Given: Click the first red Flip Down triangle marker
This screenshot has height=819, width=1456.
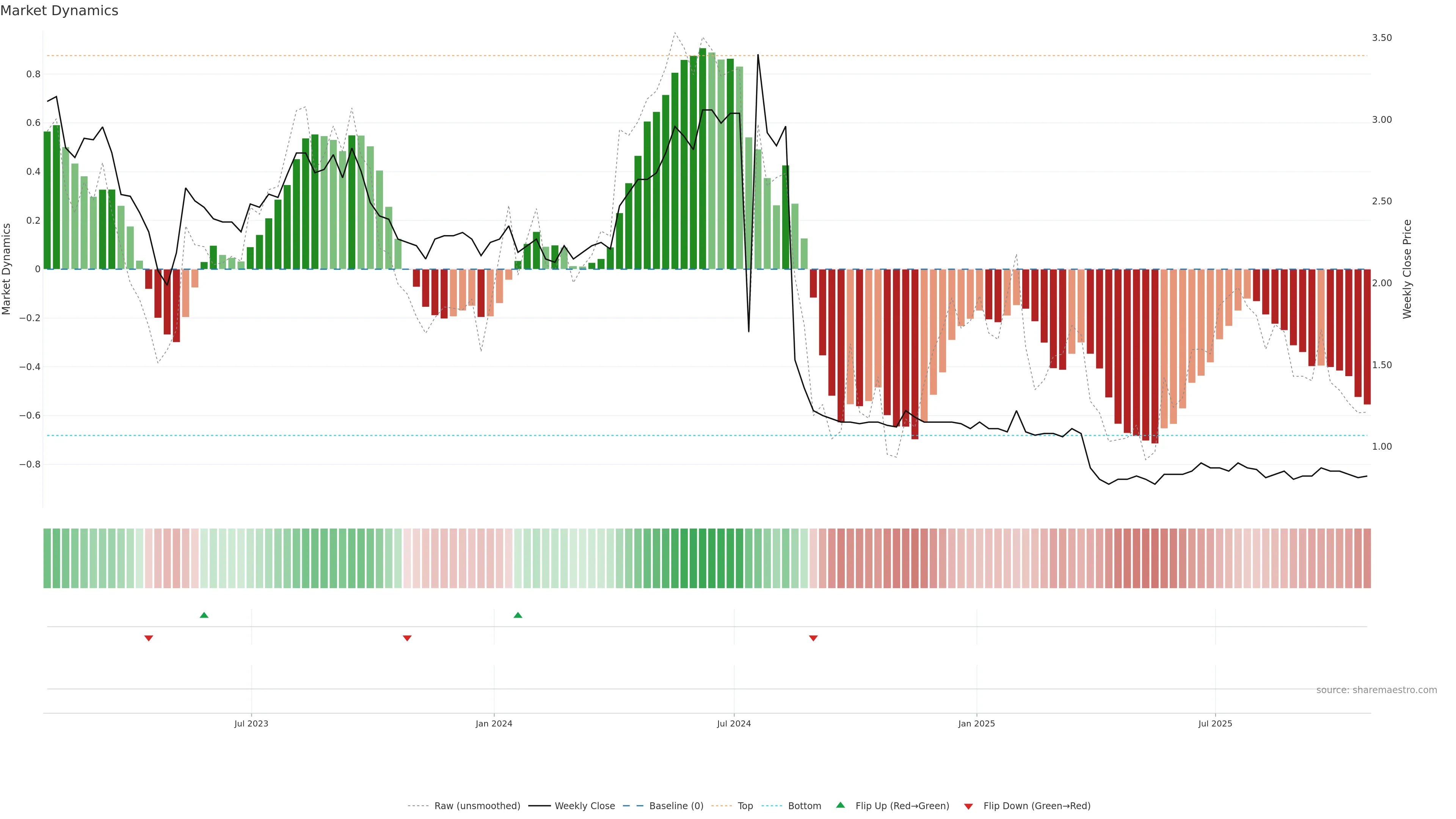Looking at the screenshot, I should (149, 638).
